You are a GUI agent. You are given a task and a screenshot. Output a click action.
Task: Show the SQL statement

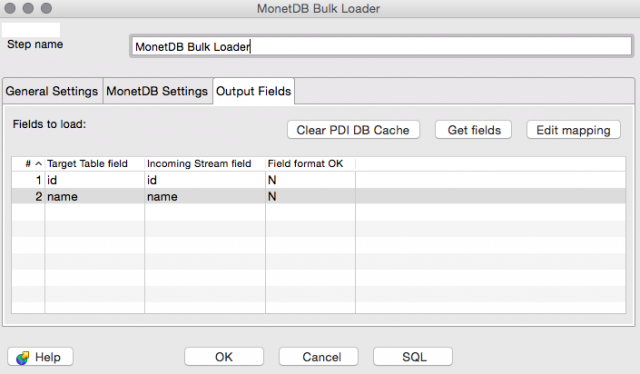pyautogui.click(x=413, y=357)
